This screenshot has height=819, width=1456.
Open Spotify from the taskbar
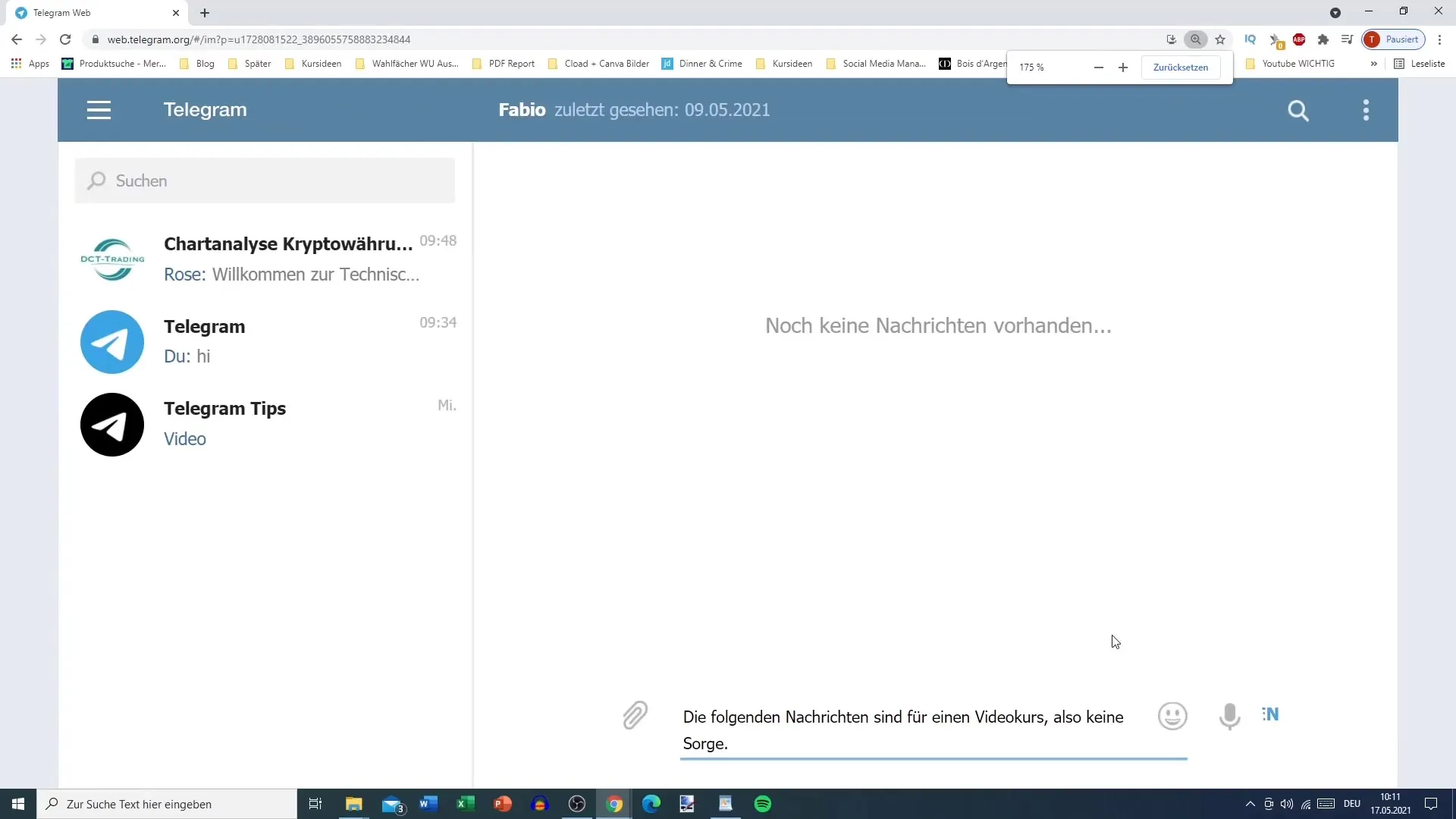(x=763, y=804)
